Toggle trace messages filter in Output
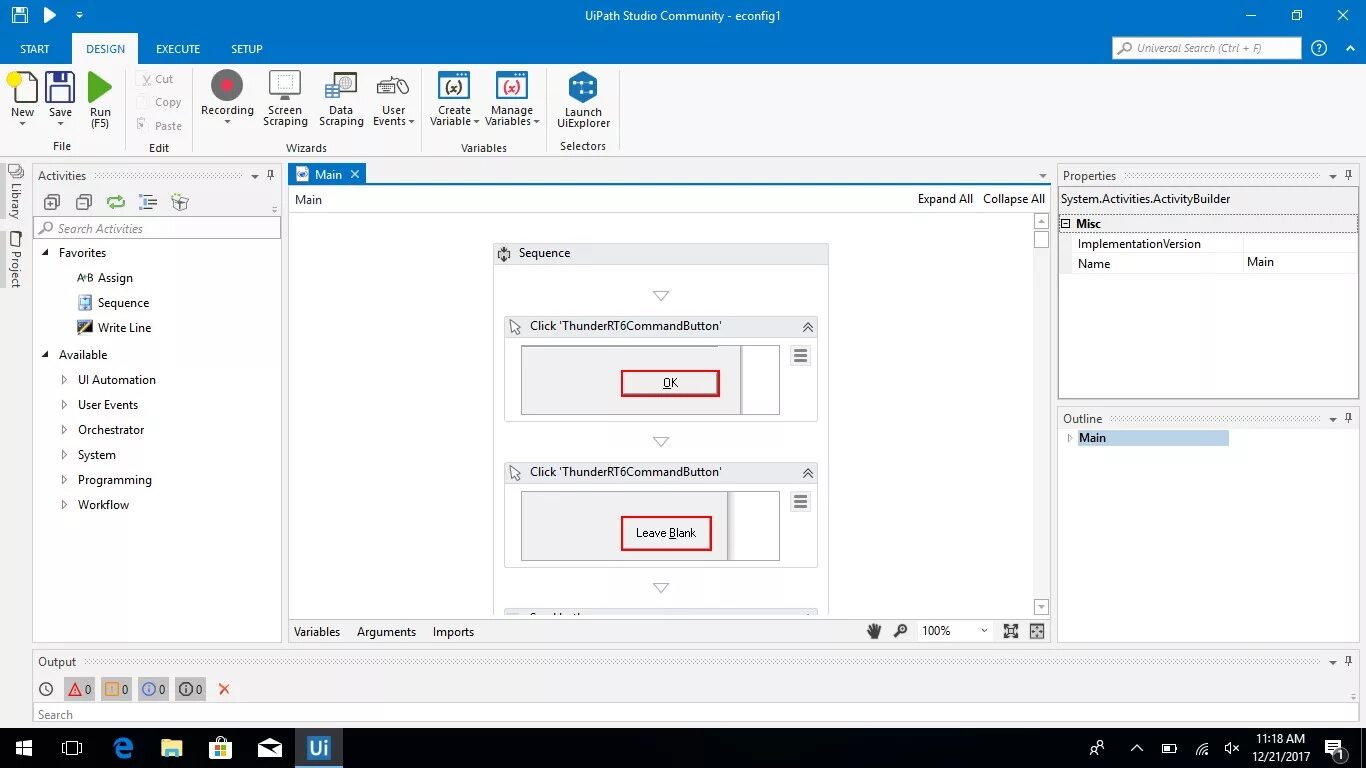Screen dimensions: 1366x768 pyautogui.click(x=191, y=689)
